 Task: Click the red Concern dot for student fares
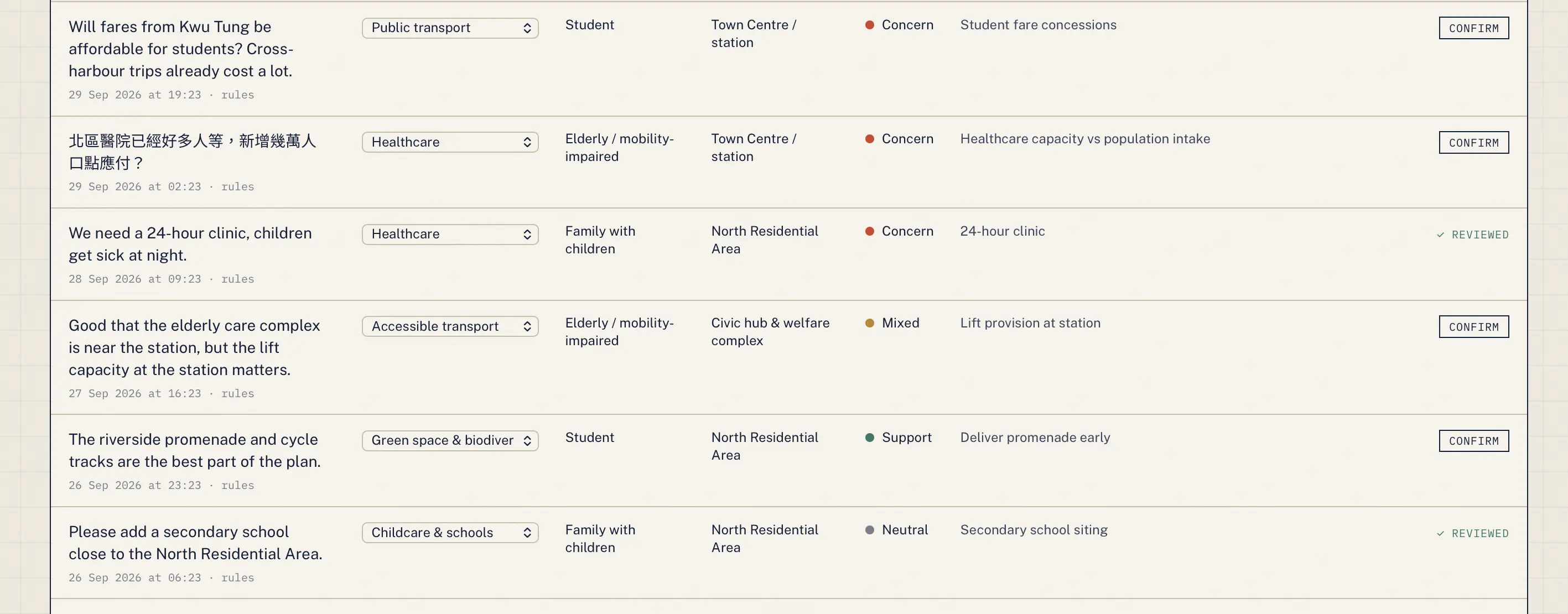pyautogui.click(x=870, y=25)
